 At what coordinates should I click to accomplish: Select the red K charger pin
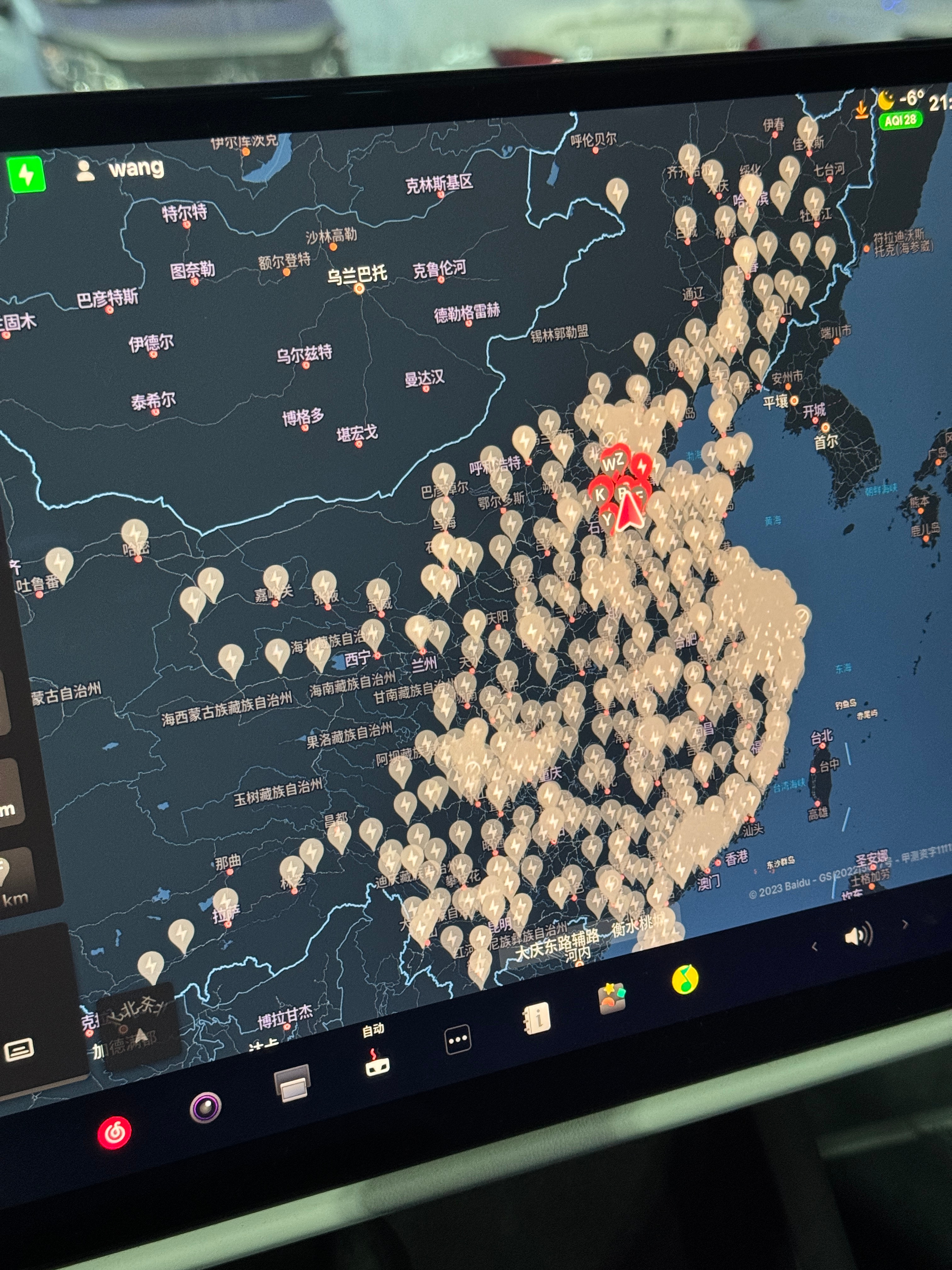(x=601, y=494)
